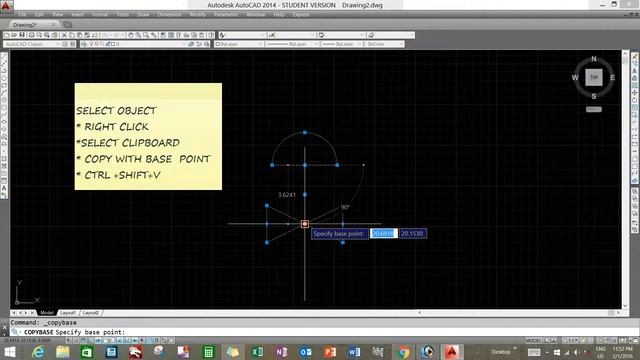Click the highlighted 20.6918 coordinate field

click(383, 233)
